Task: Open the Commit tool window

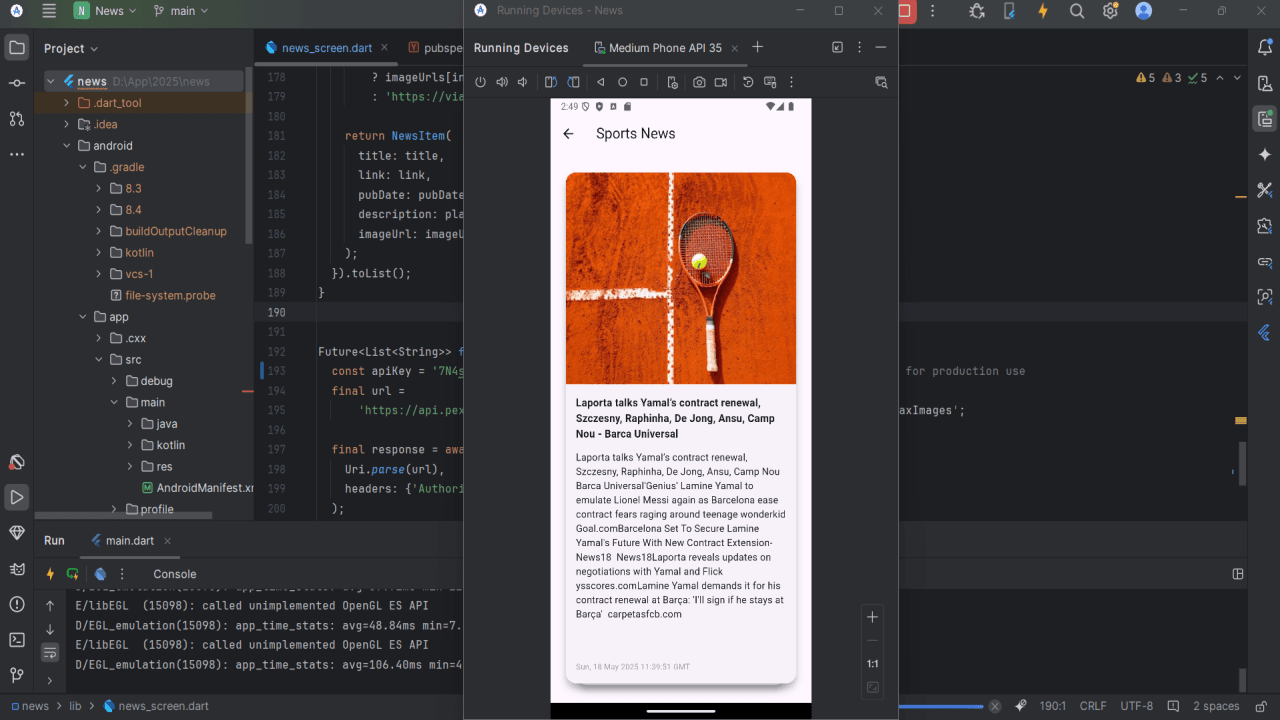Action: click(17, 83)
